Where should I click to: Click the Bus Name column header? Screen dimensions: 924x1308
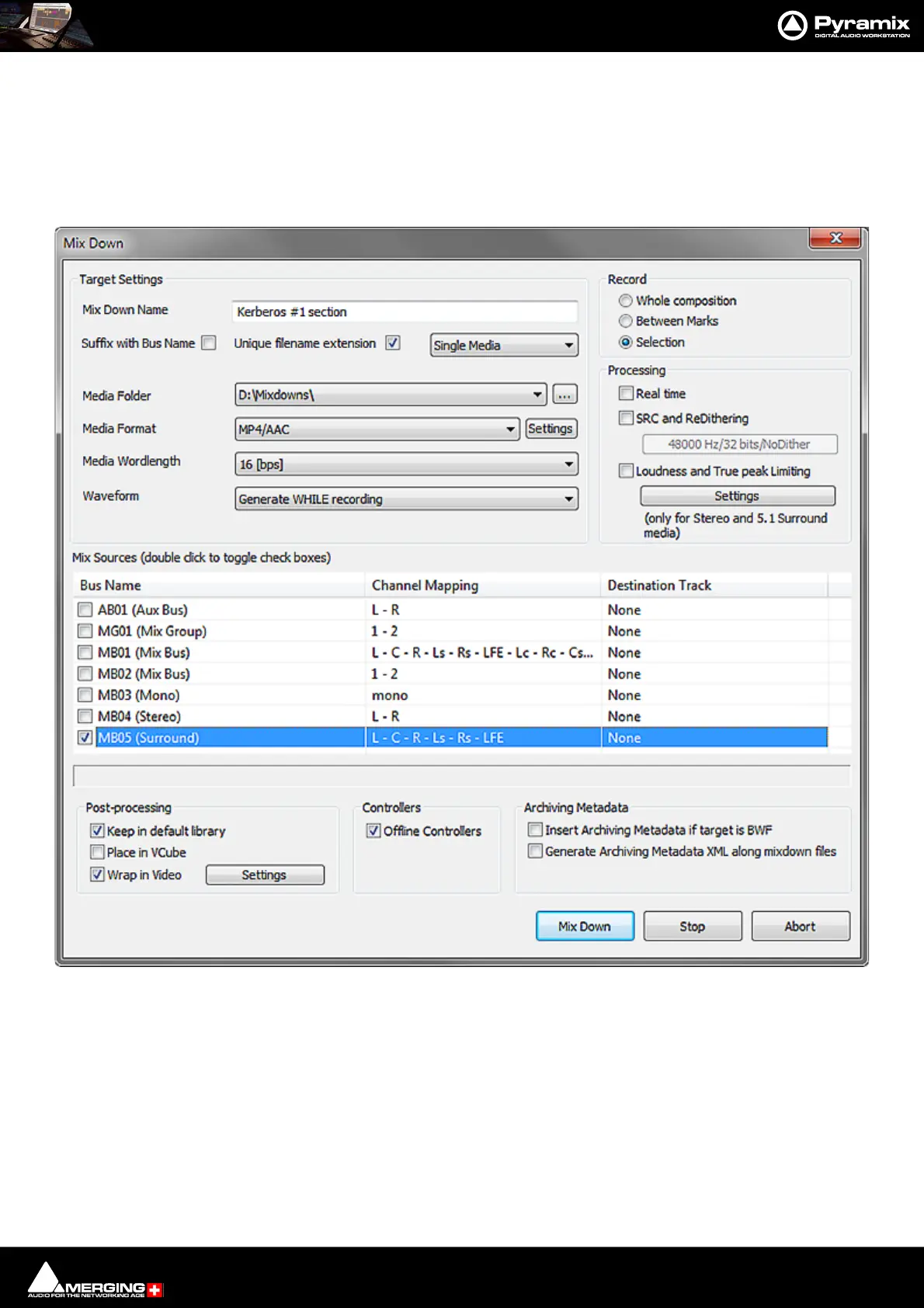click(220, 585)
